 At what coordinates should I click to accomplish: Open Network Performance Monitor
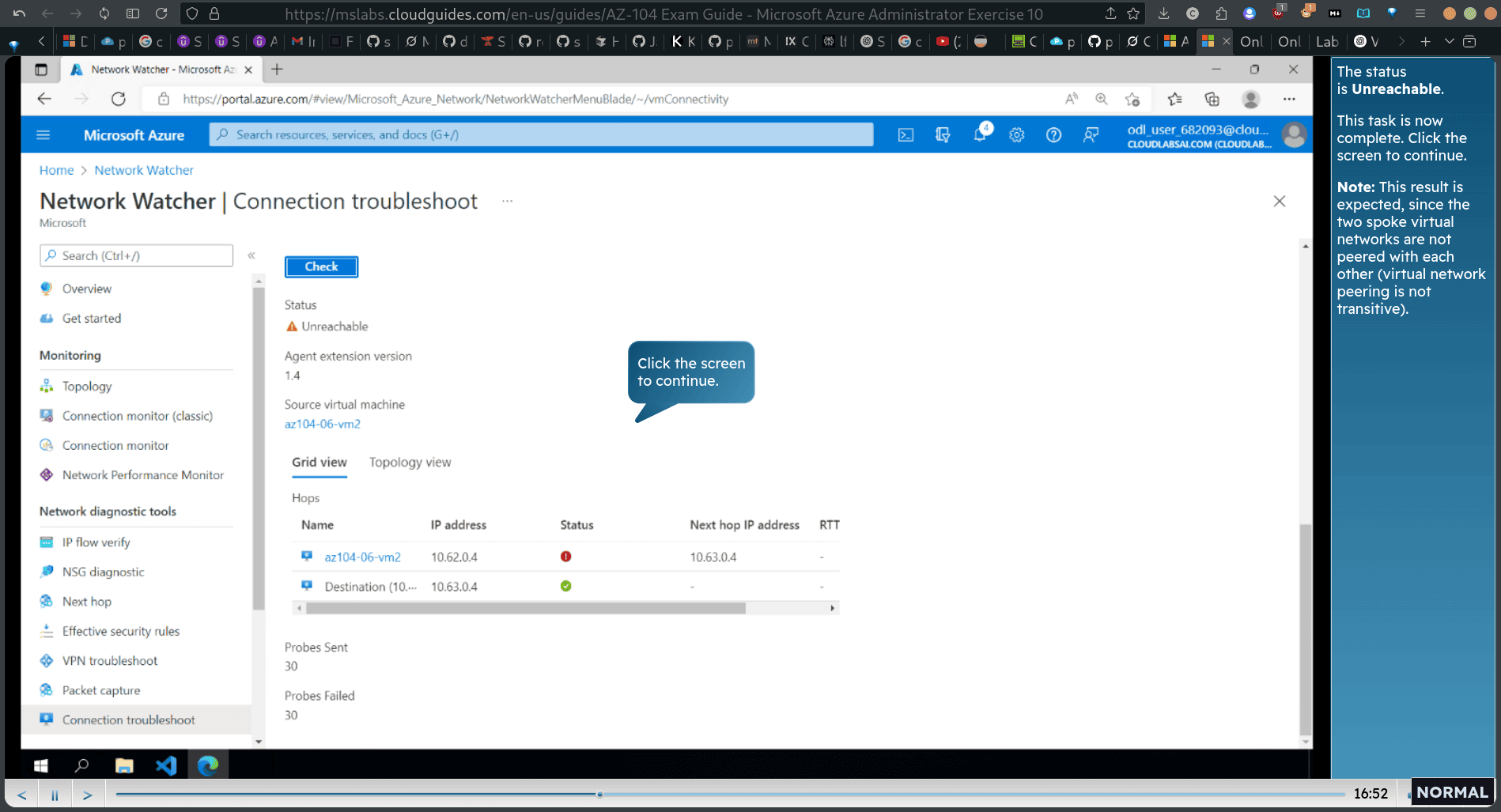[x=143, y=475]
